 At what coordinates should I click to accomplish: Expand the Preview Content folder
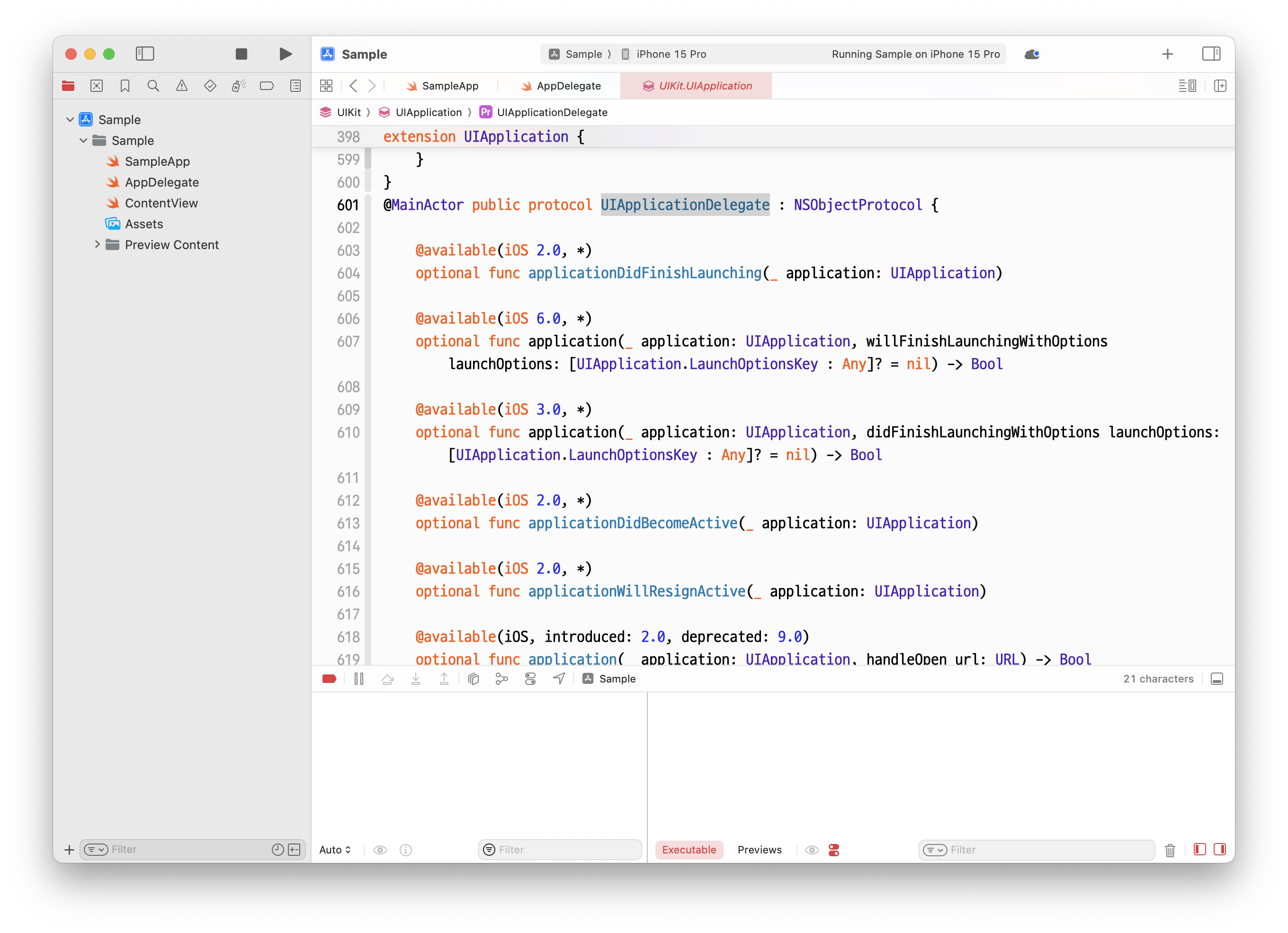(97, 245)
